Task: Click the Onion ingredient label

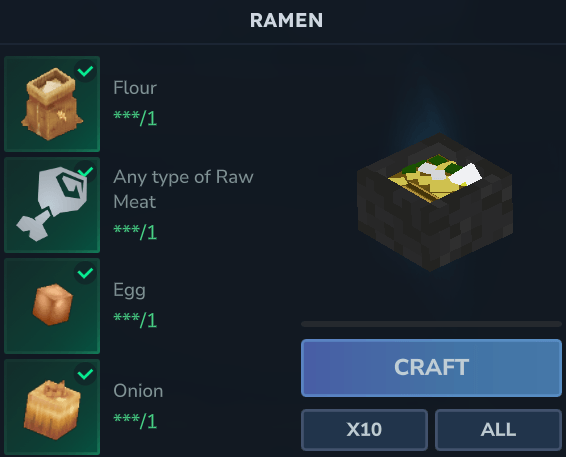Action: 138,391
